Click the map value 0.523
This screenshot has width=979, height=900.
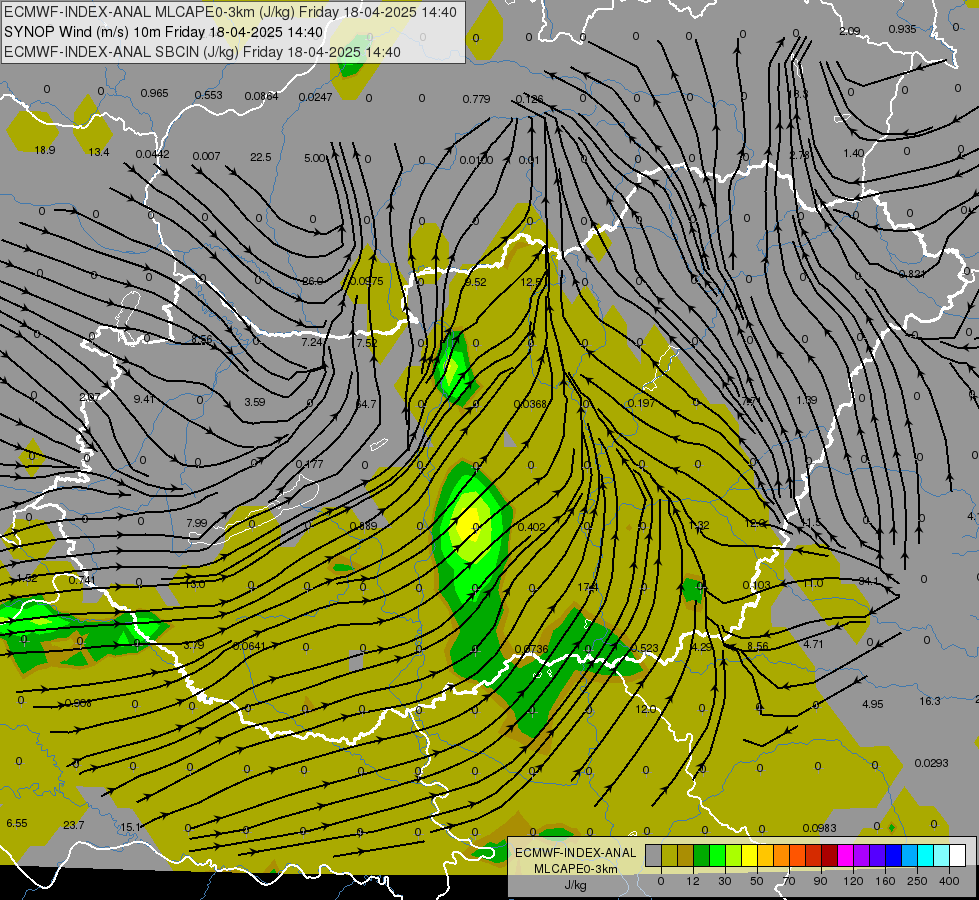pos(644,648)
